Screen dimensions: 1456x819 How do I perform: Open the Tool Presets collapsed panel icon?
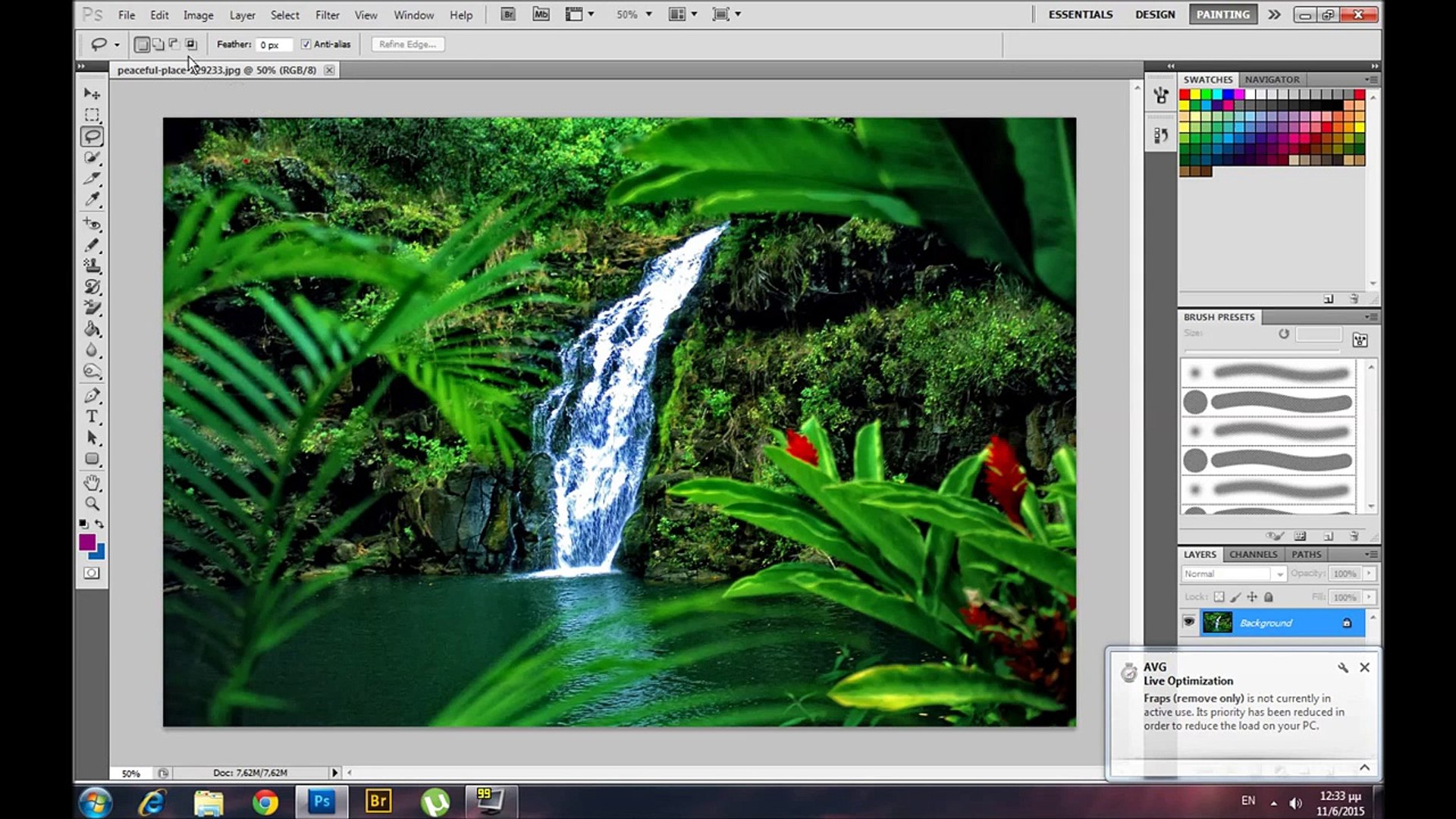click(1160, 96)
